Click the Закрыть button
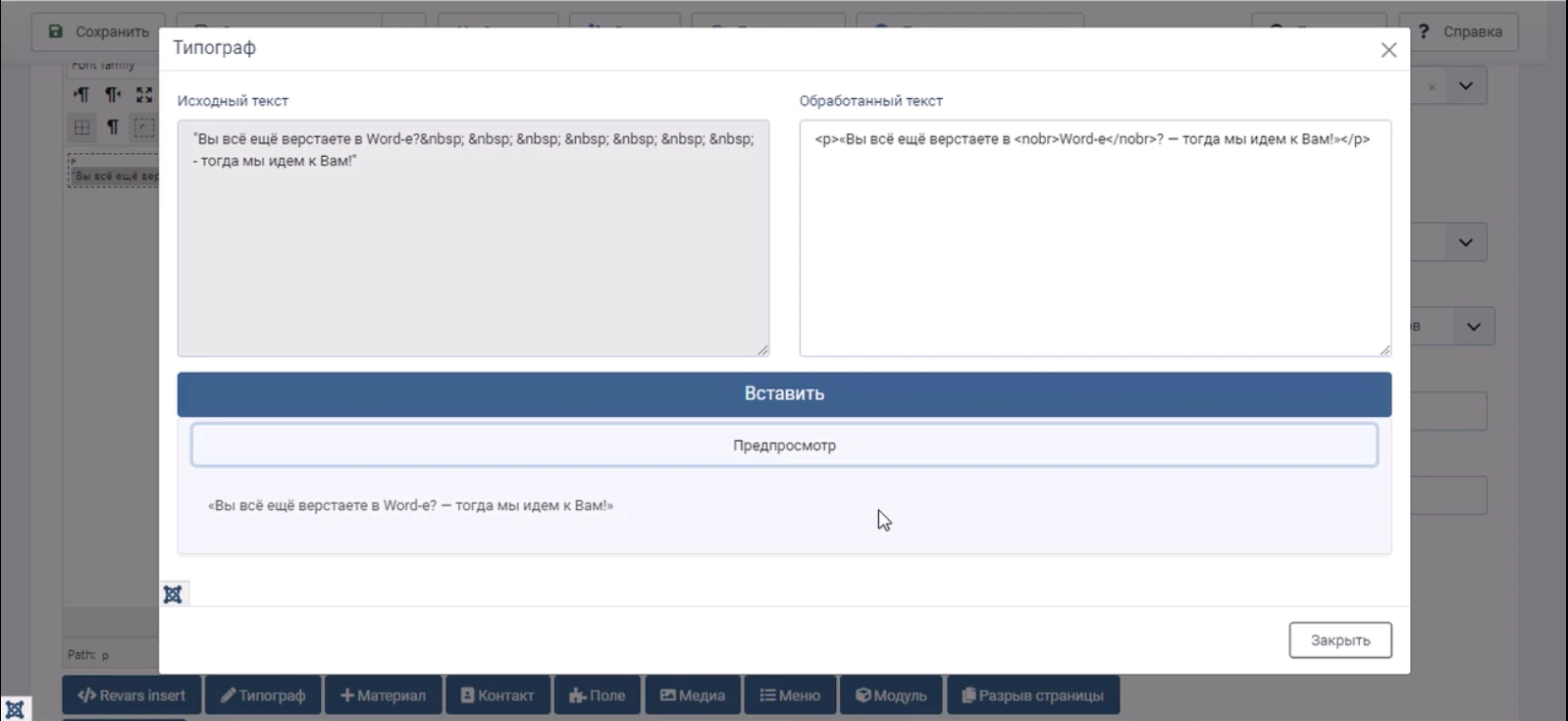 click(1339, 641)
